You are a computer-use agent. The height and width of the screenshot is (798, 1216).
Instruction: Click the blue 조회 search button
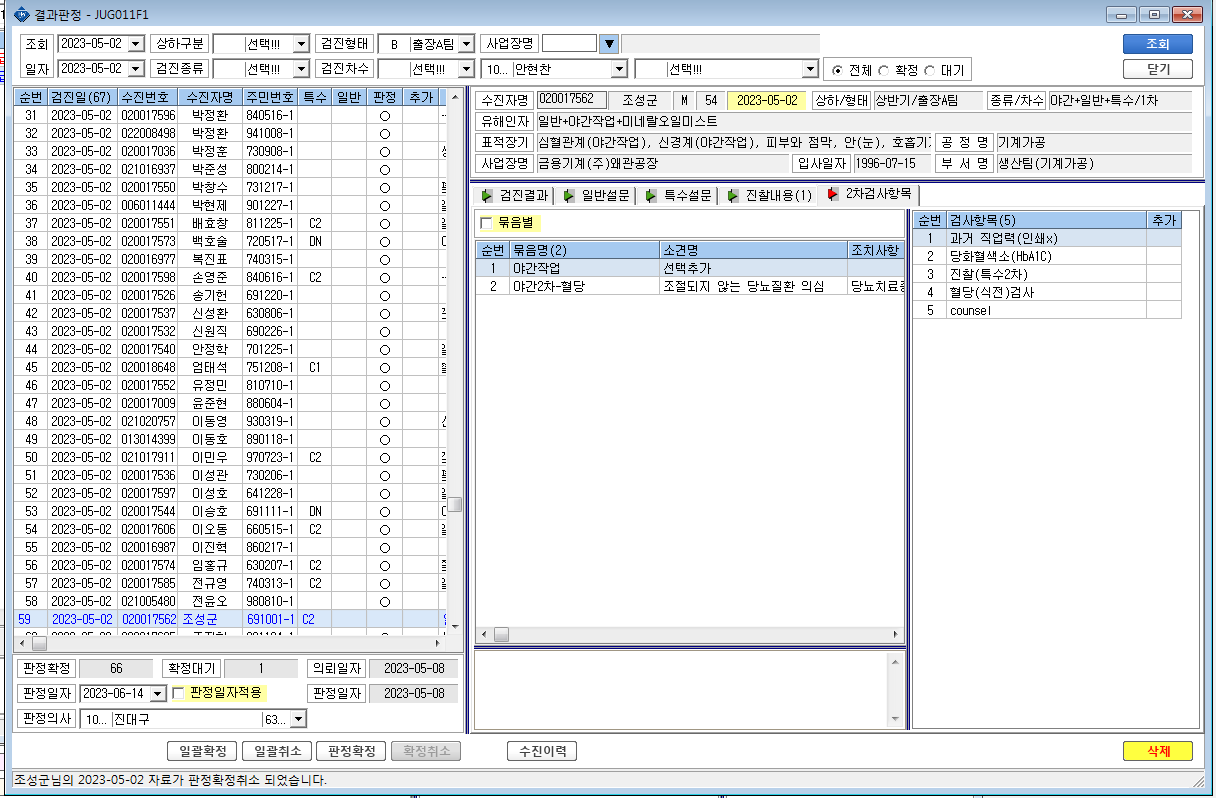click(1157, 44)
